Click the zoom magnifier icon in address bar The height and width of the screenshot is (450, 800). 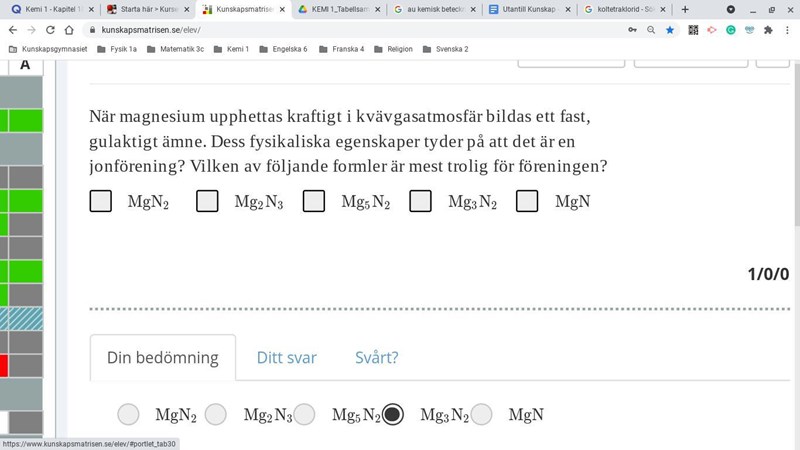tap(651, 30)
